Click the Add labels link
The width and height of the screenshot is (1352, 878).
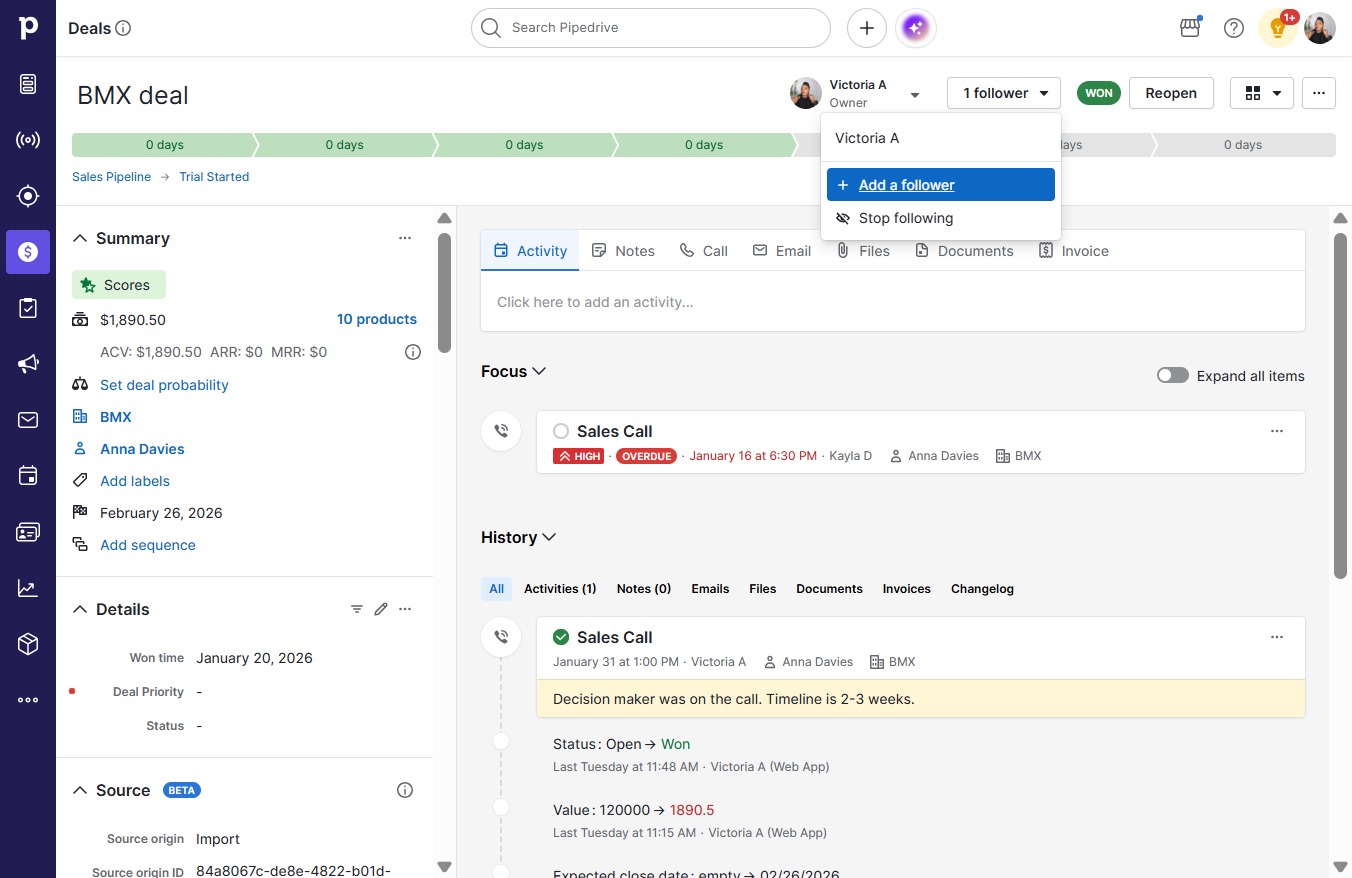[135, 481]
